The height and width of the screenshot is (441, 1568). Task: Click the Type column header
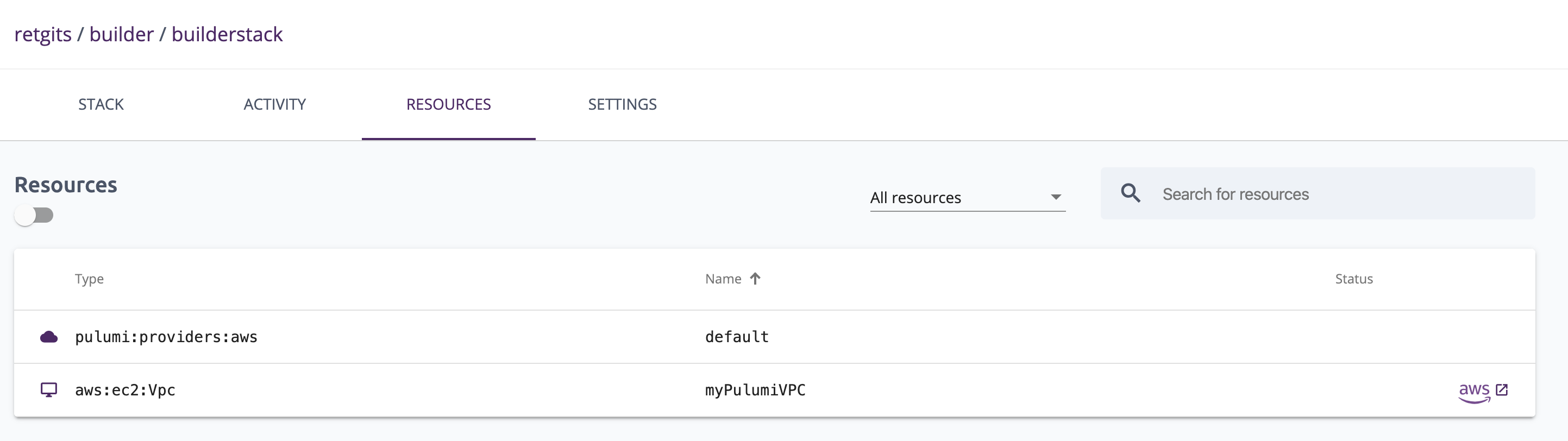(89, 279)
